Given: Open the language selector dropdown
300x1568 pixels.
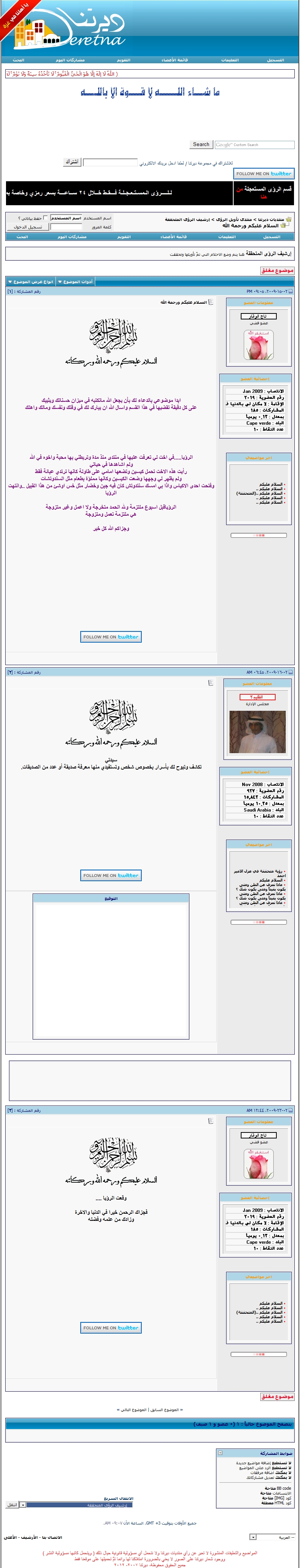Looking at the screenshot, I should coord(253,1537).
